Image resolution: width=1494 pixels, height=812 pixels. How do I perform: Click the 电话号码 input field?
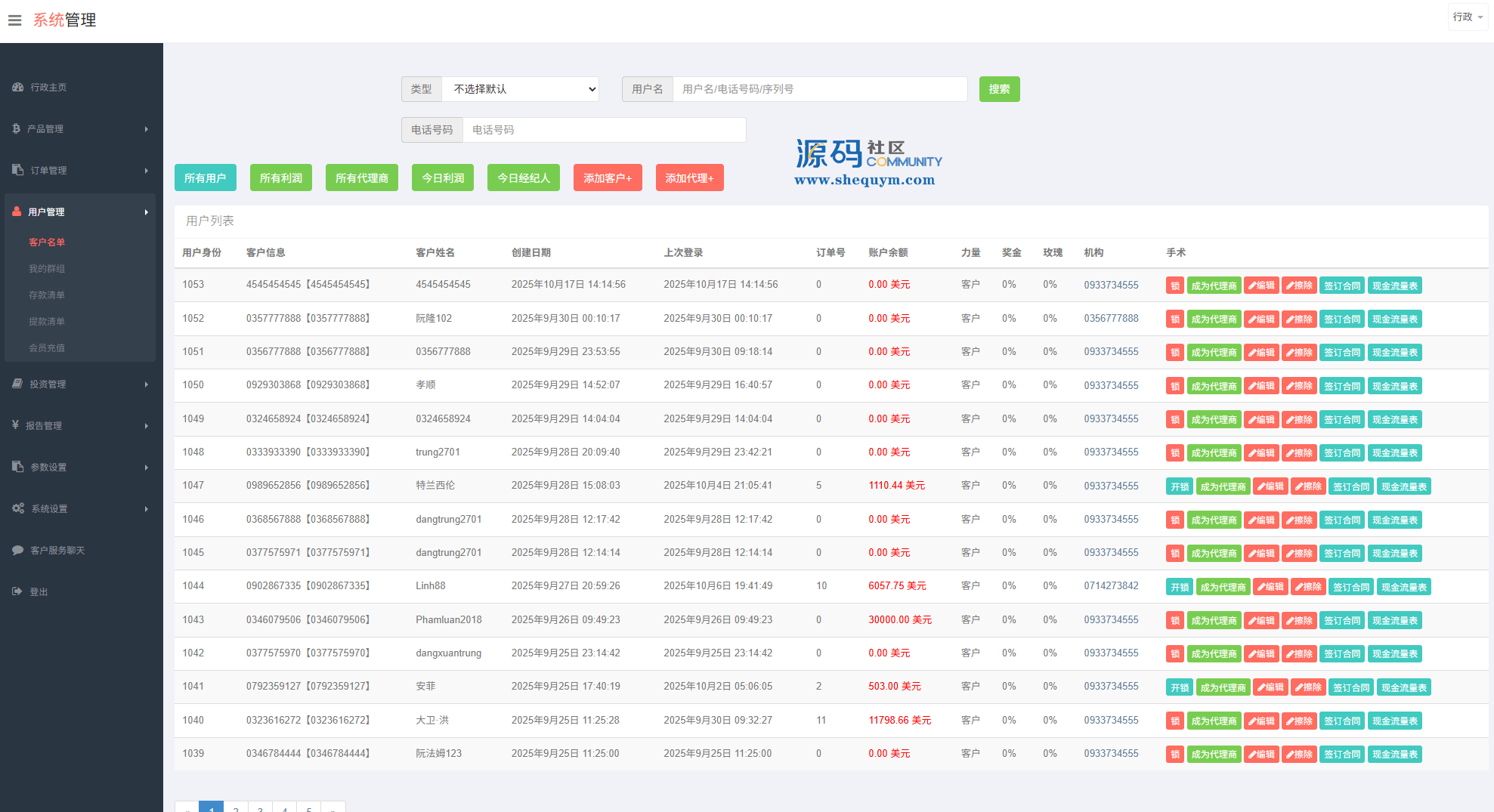pos(603,130)
